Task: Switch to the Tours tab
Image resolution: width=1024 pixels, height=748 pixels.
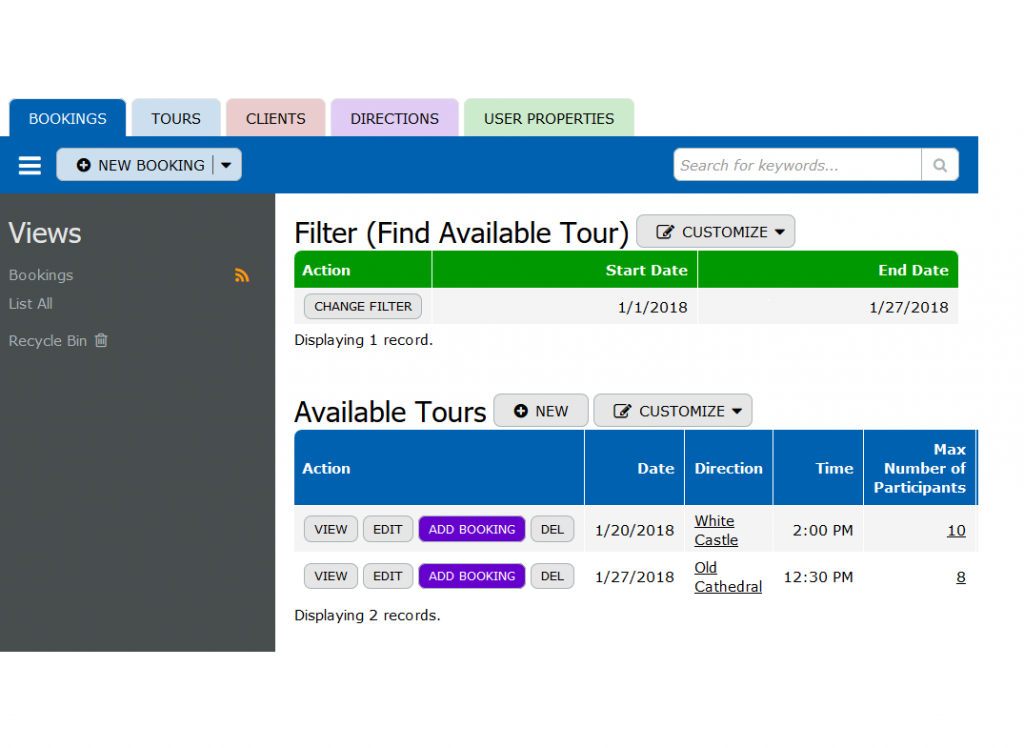Action: point(176,118)
